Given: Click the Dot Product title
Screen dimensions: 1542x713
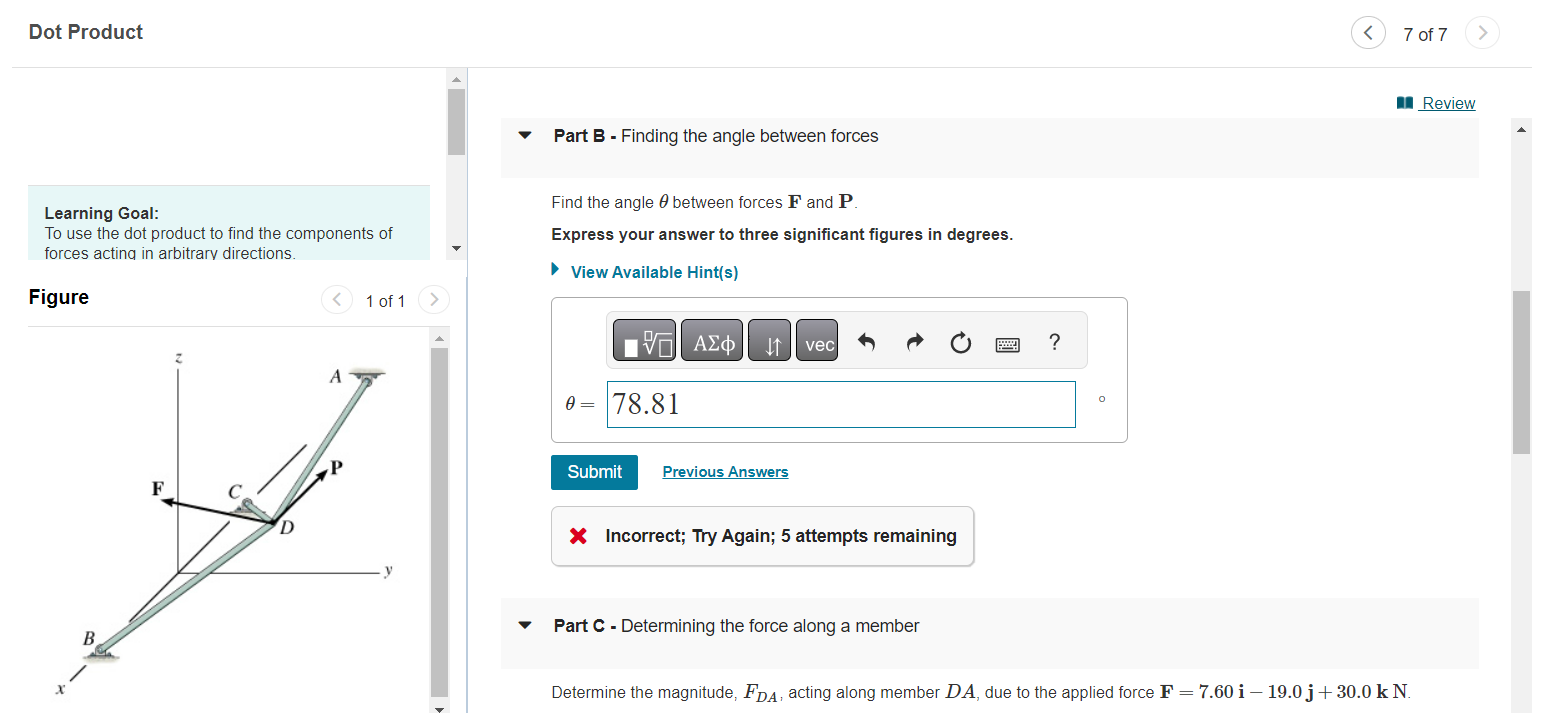Looking at the screenshot, I should [86, 32].
